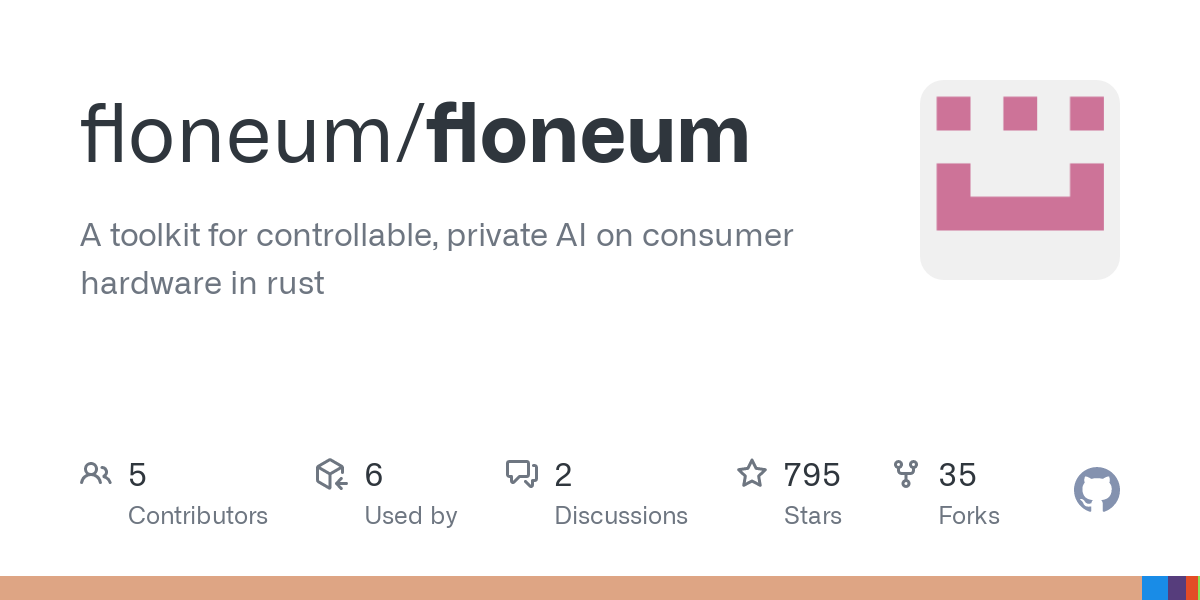Click the Forks label
This screenshot has height=600, width=1200.
click(969, 516)
